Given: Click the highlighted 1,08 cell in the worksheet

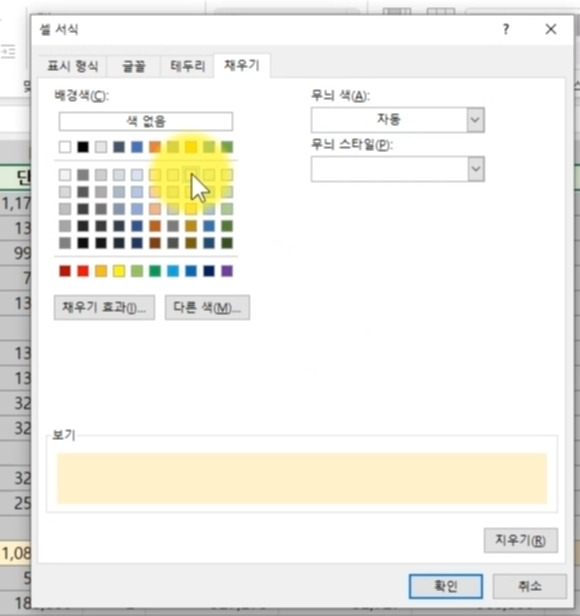Looking at the screenshot, I should click(x=16, y=554).
